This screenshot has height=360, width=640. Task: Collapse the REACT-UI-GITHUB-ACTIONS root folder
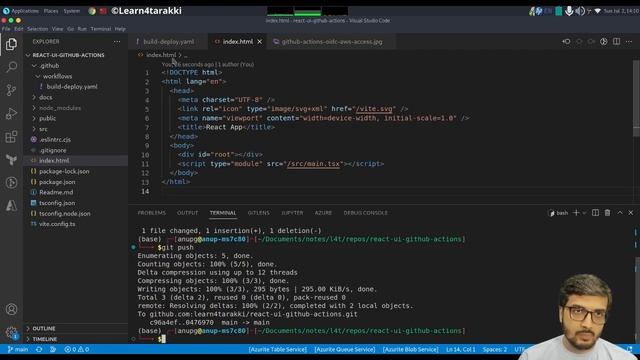click(68, 55)
